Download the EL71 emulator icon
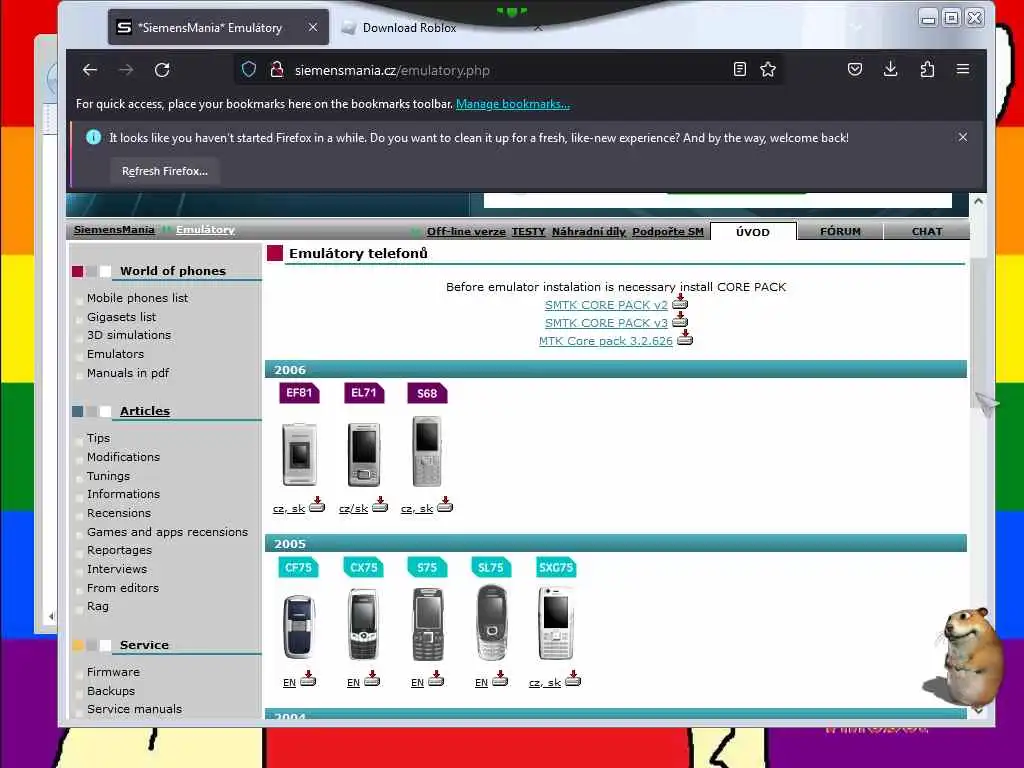Image resolution: width=1024 pixels, height=768 pixels. tap(380, 505)
